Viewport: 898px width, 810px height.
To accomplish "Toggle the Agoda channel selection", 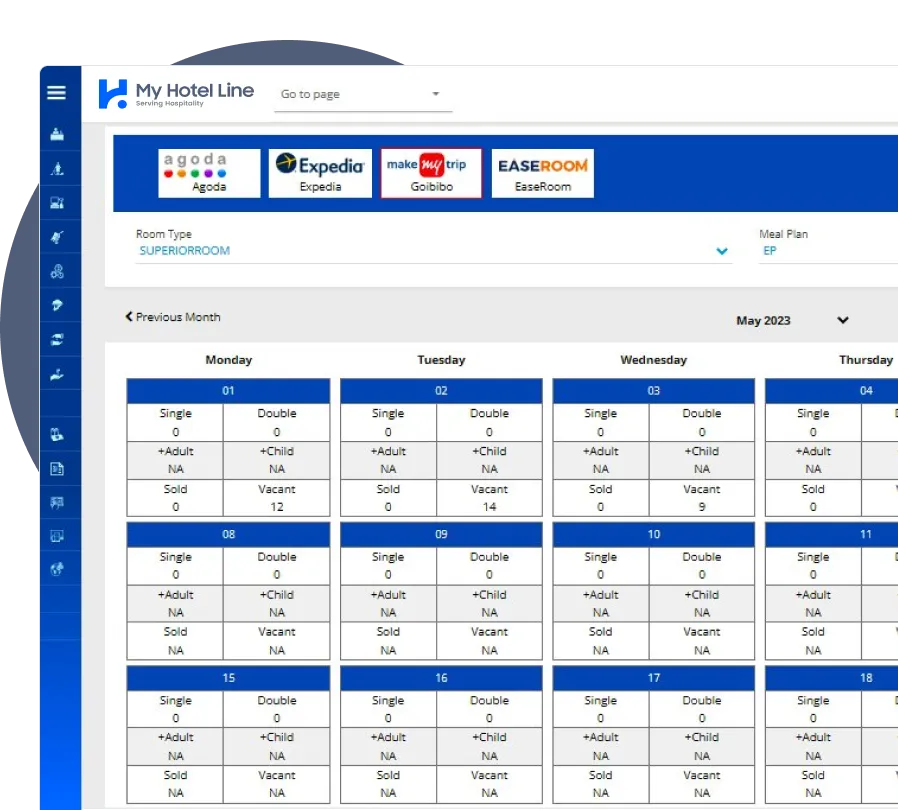I will coord(208,172).
